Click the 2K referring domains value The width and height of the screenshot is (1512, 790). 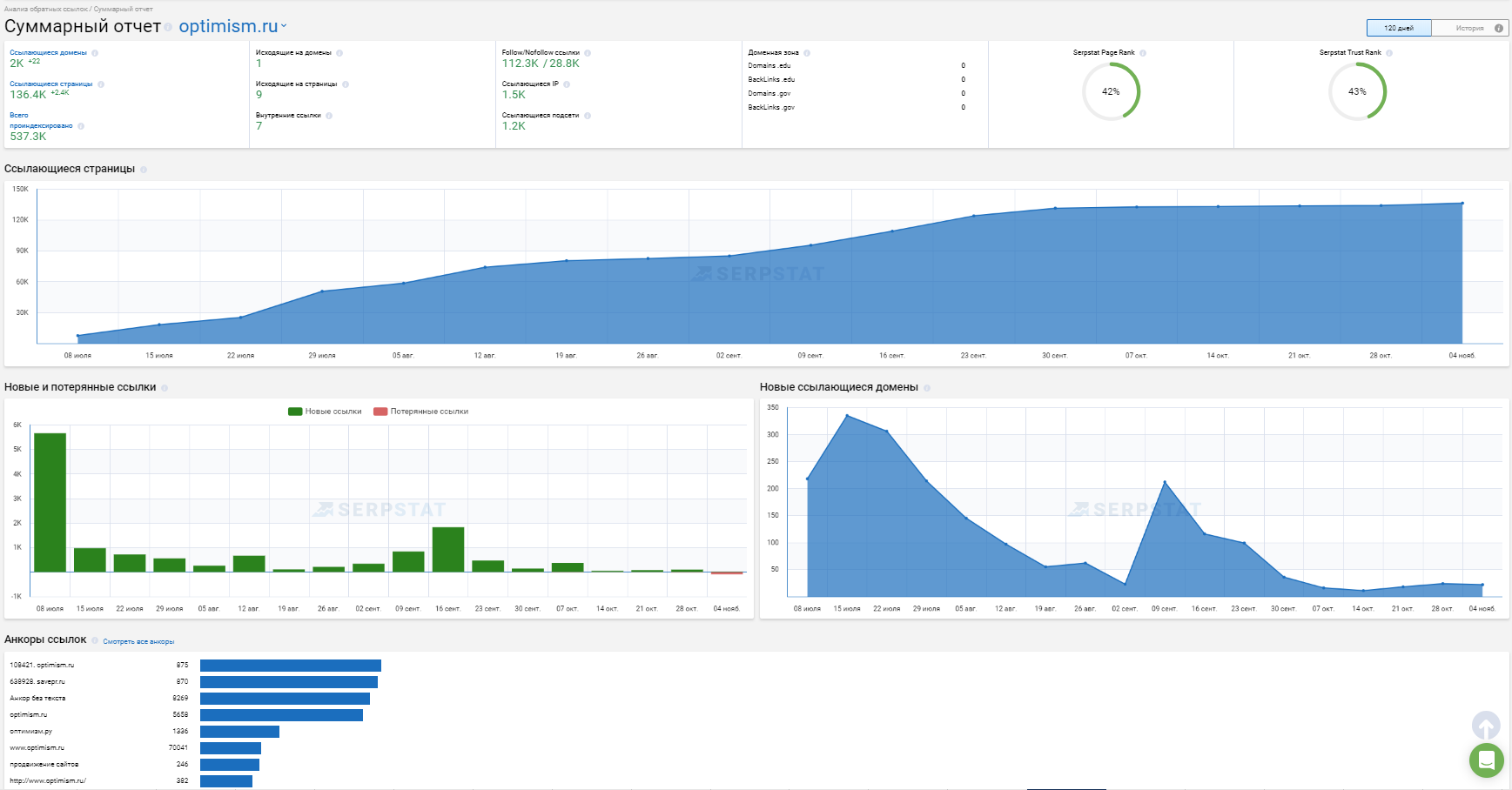pos(17,64)
